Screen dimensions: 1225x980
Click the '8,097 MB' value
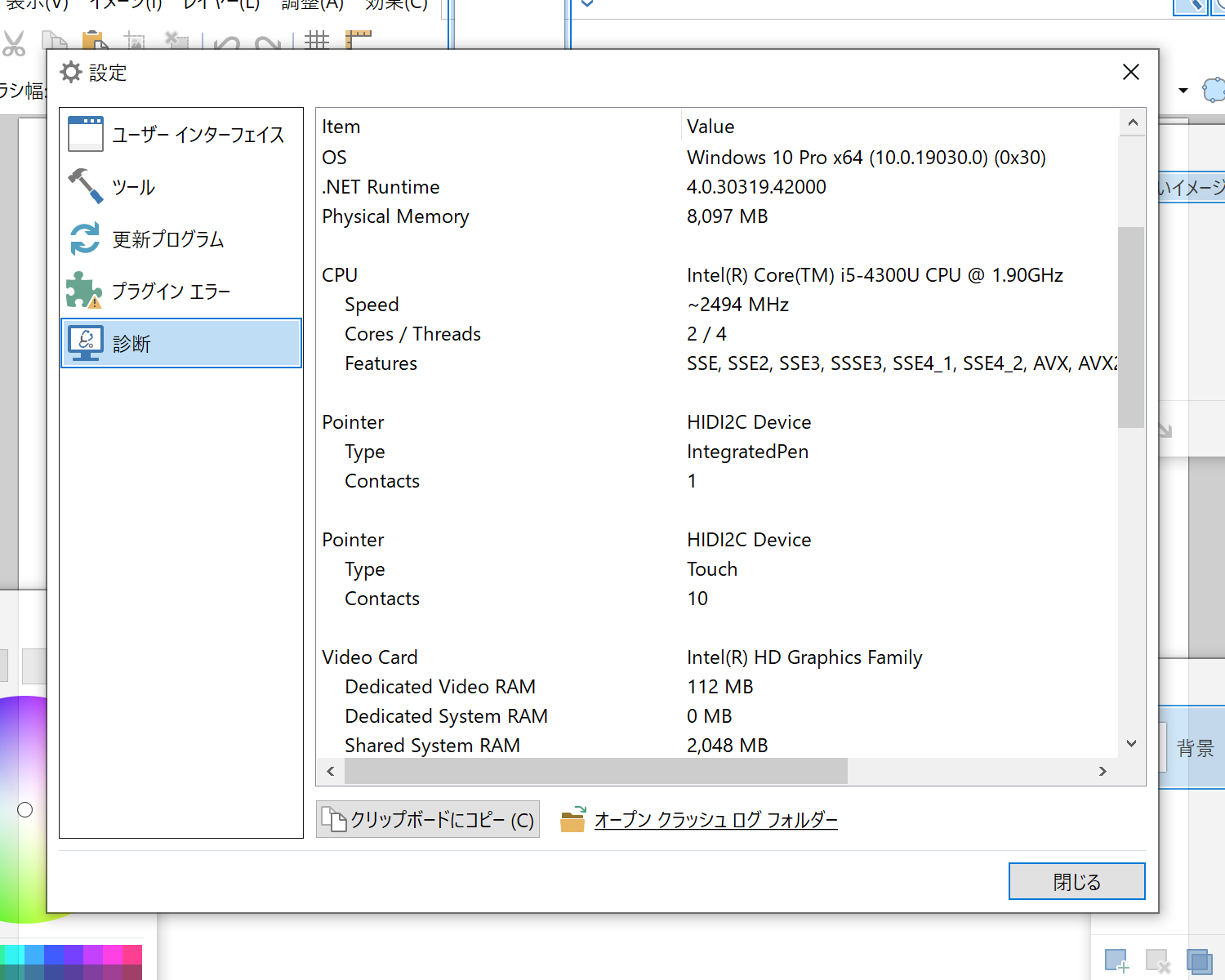point(727,216)
